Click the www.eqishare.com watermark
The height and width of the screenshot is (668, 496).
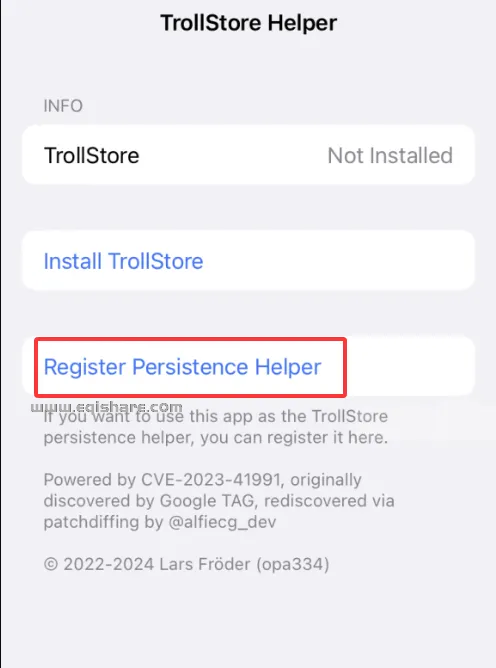(x=107, y=406)
